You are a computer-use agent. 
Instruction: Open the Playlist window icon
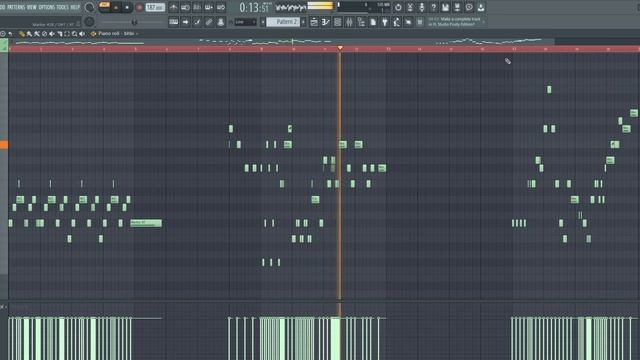pyautogui.click(x=313, y=22)
